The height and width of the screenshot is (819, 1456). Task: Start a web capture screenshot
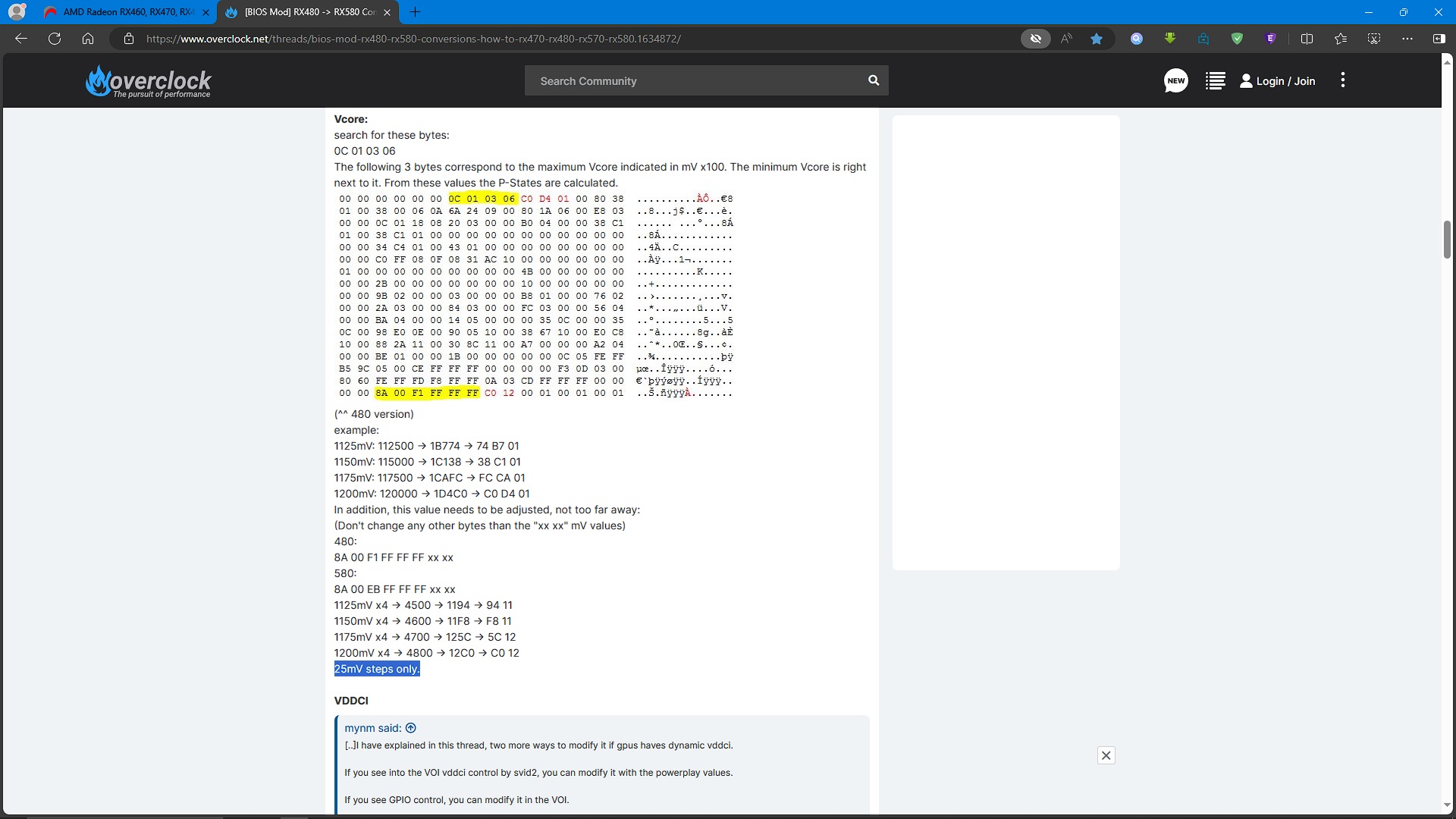click(x=1373, y=39)
